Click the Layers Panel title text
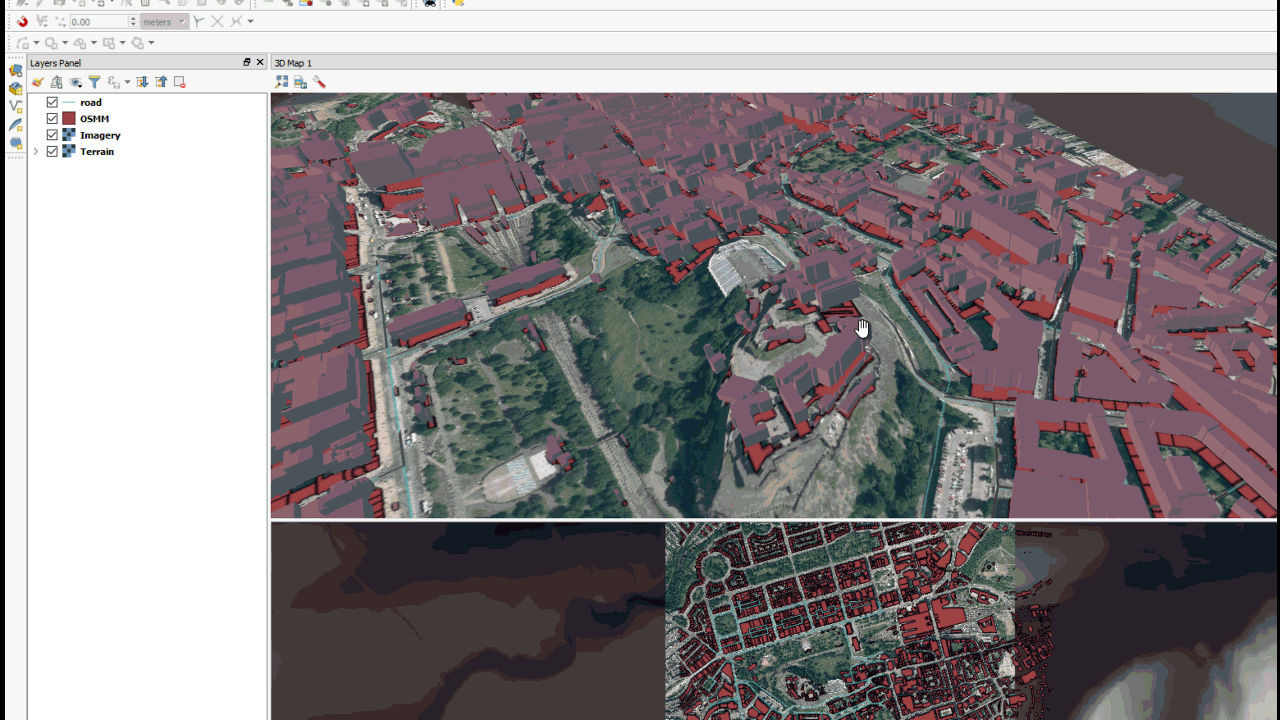 click(x=56, y=63)
